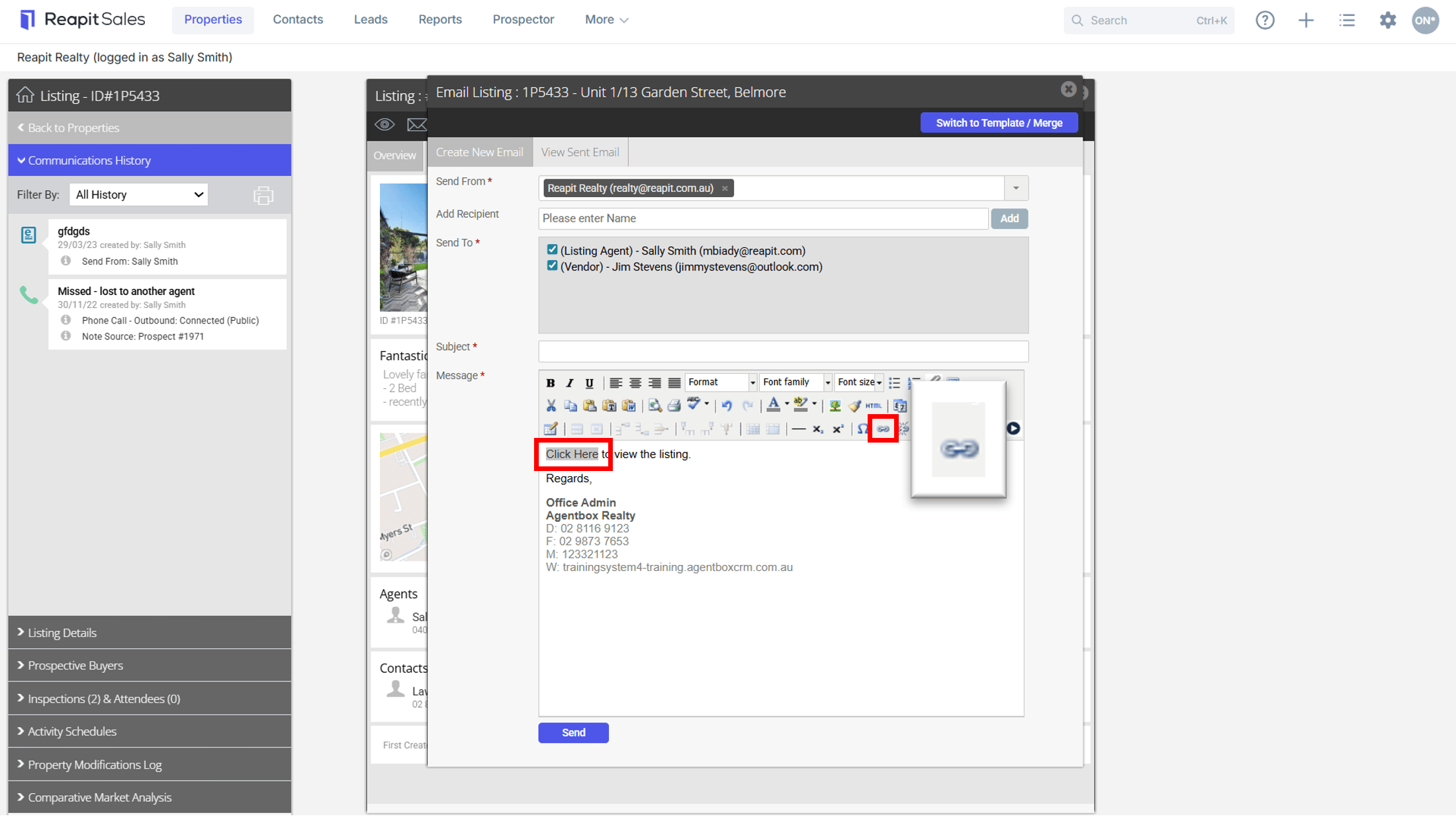Open the Filter By All History dropdown

click(139, 194)
